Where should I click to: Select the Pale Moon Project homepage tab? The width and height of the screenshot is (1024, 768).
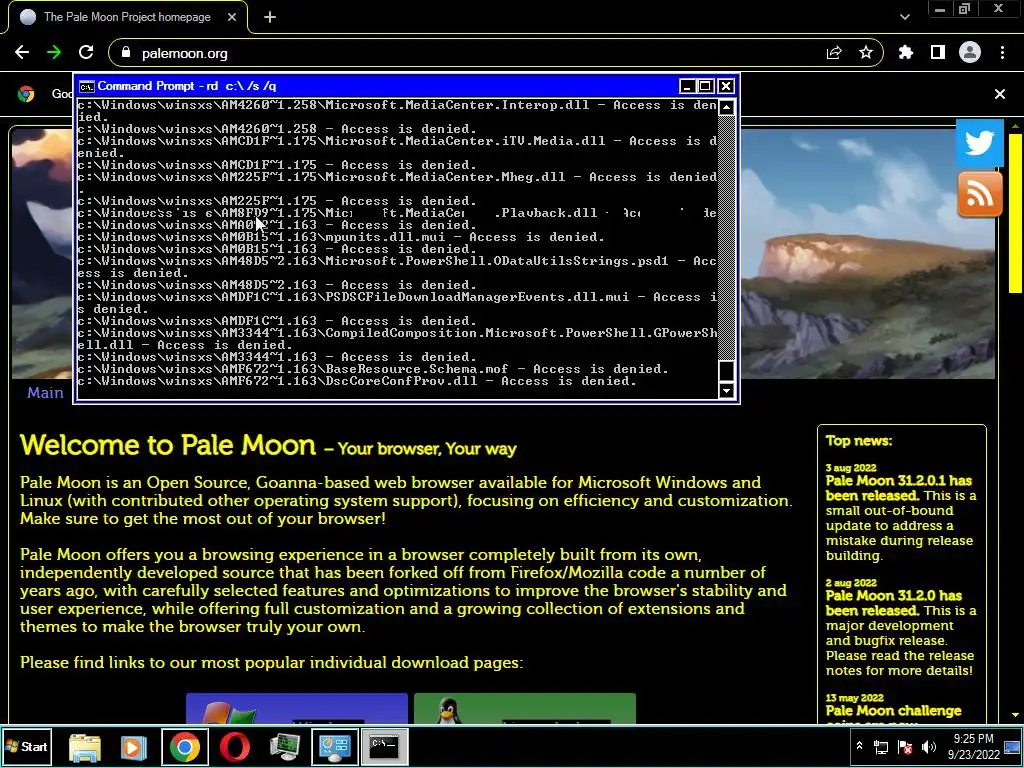(127, 18)
